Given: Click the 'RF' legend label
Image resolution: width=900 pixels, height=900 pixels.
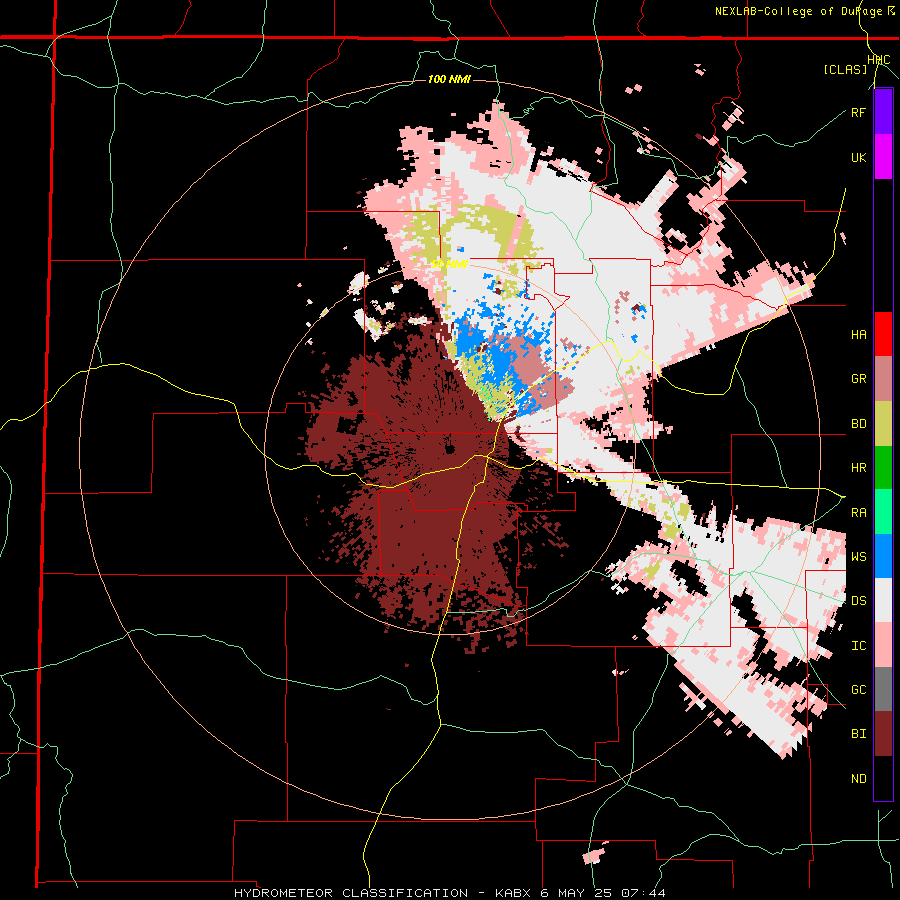Looking at the screenshot, I should 858,112.
